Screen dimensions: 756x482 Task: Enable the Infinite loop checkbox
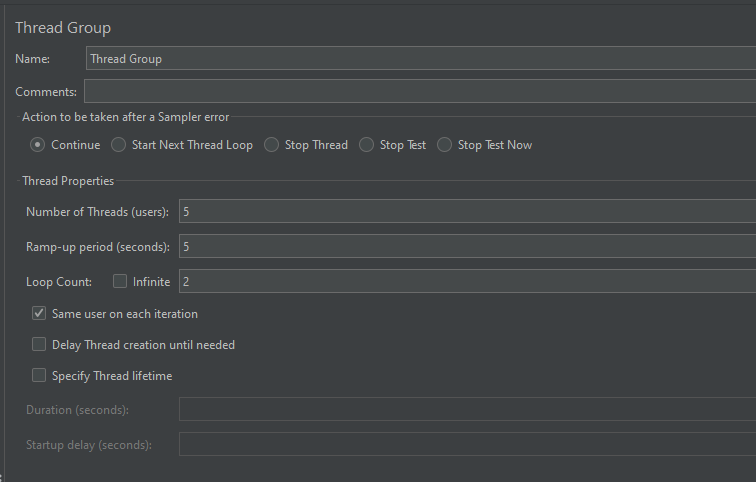tap(120, 282)
